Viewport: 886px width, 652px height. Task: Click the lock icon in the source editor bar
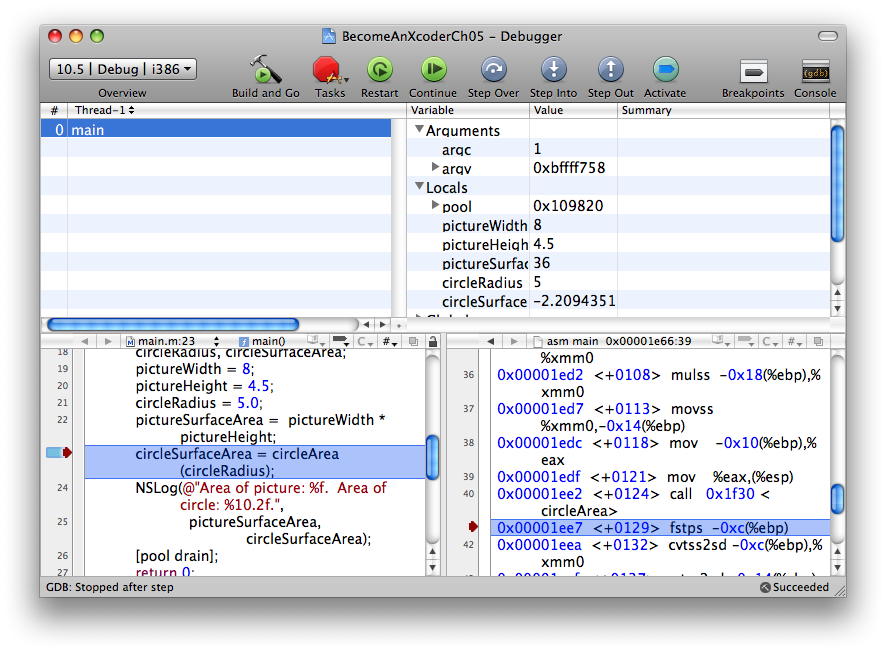(432, 342)
